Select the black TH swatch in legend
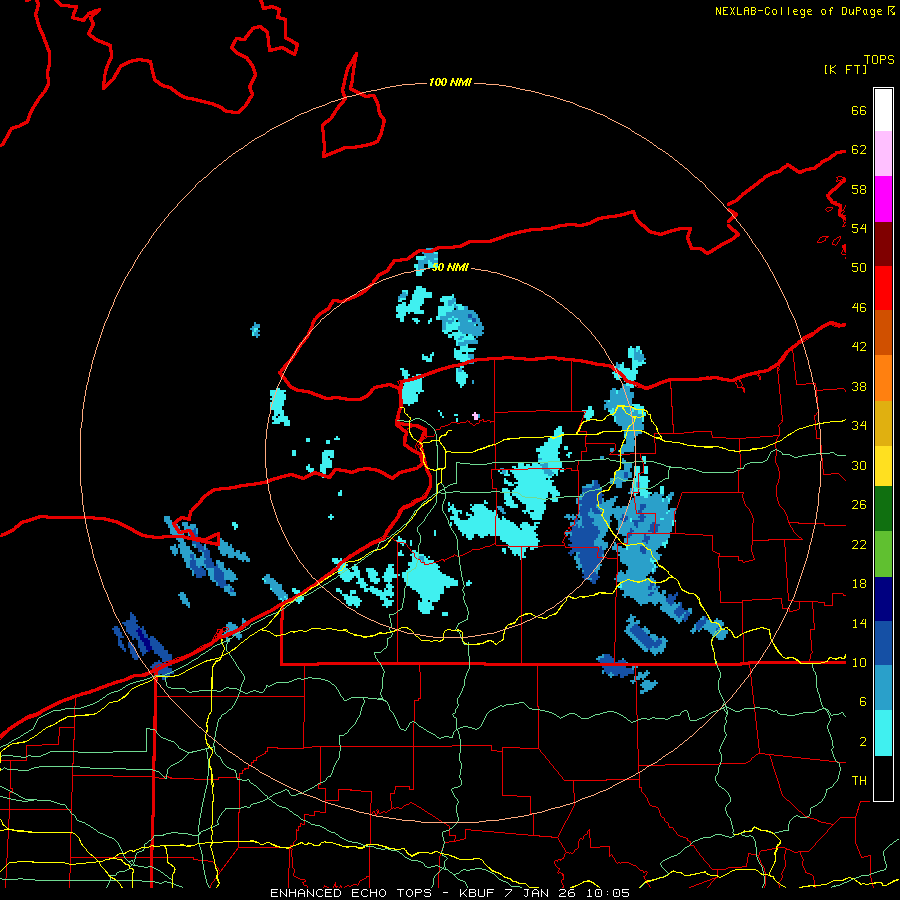 click(883, 778)
